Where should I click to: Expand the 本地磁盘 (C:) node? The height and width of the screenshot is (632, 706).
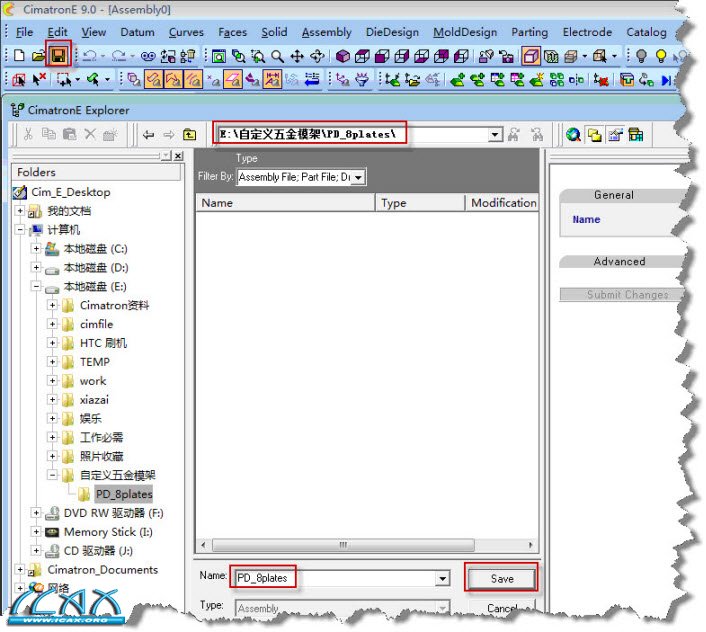click(36, 248)
